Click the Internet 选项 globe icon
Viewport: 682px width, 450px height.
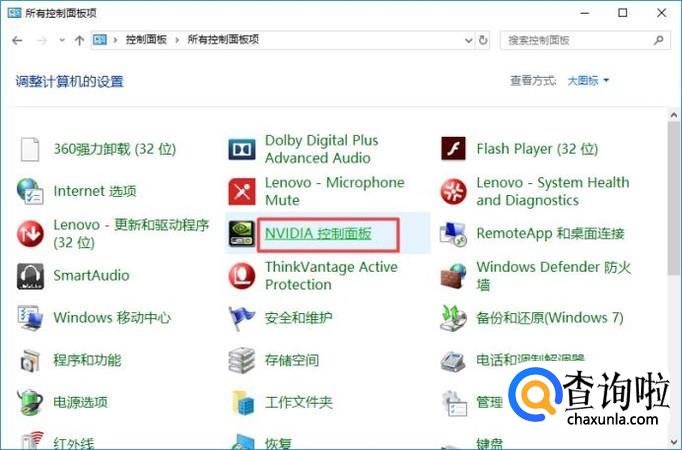pos(30,191)
